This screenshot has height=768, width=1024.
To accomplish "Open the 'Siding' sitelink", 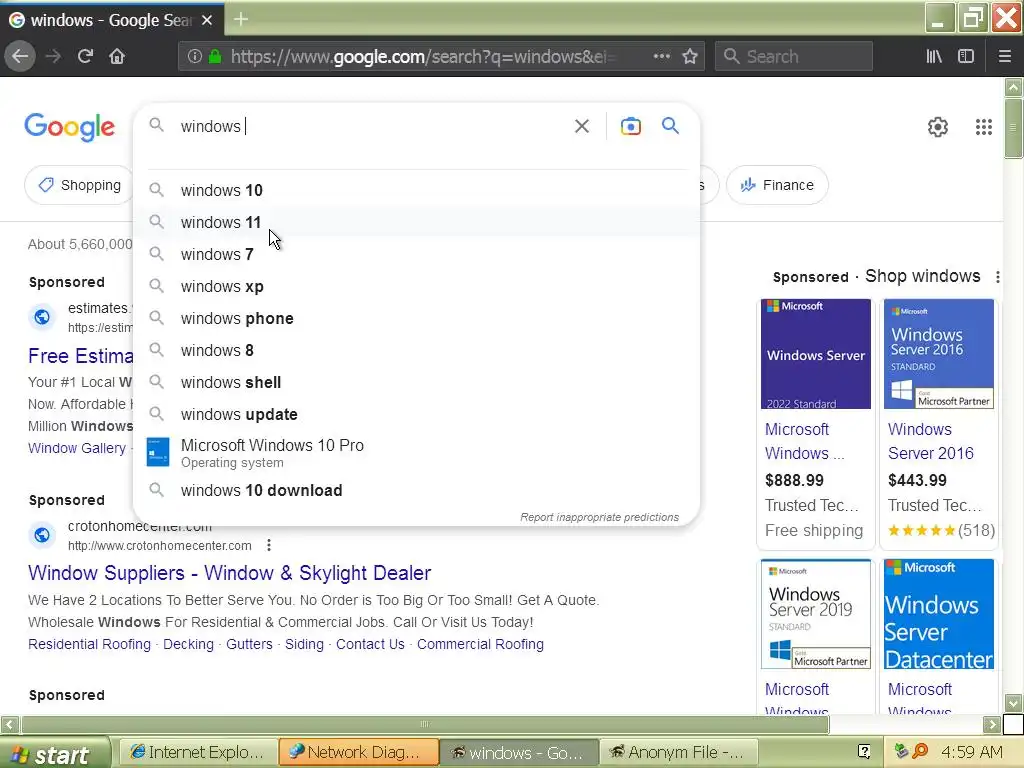I will pyautogui.click(x=304, y=644).
